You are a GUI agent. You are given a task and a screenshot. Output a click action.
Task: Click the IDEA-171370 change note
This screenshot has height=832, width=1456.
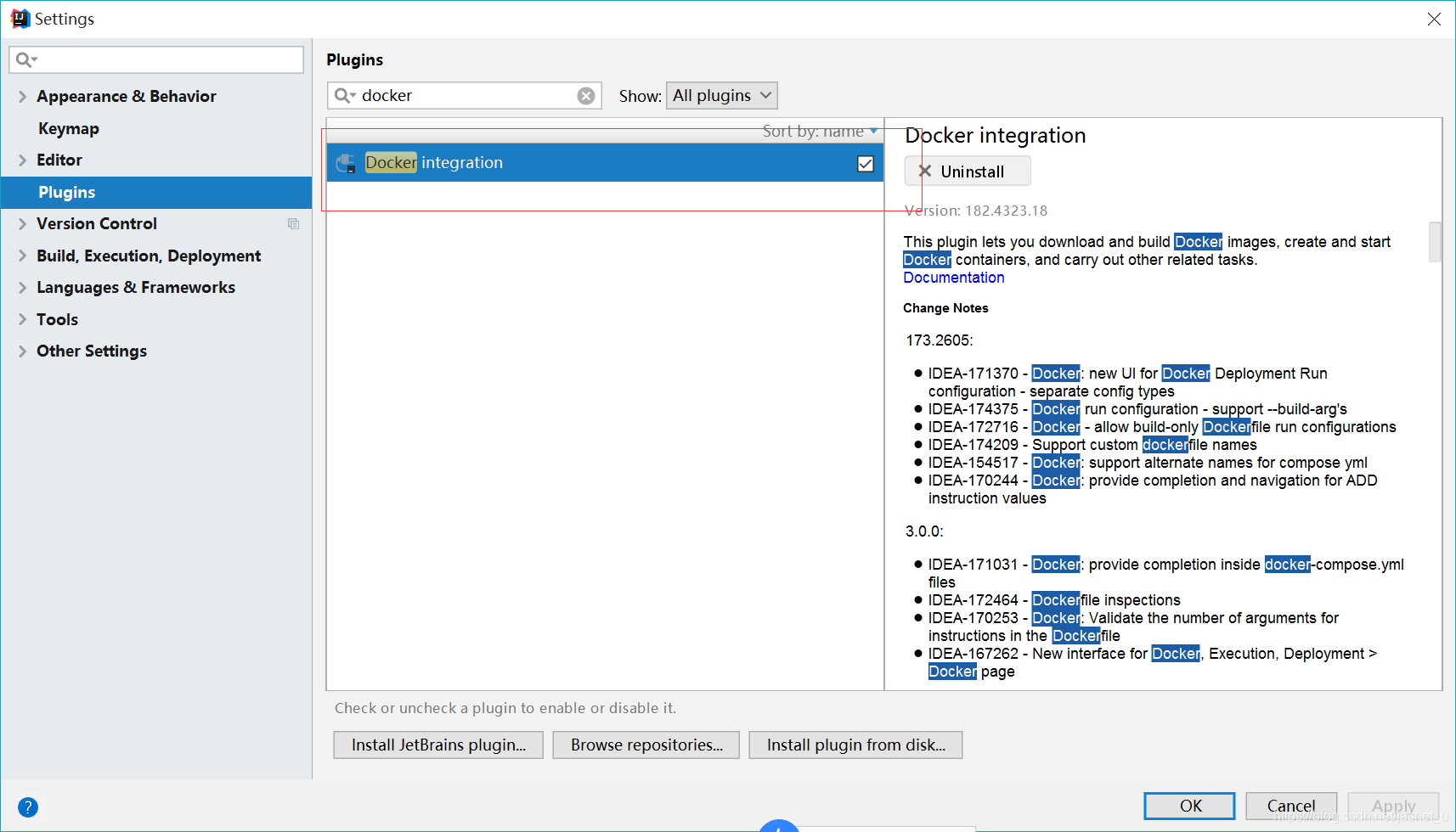click(x=1127, y=382)
